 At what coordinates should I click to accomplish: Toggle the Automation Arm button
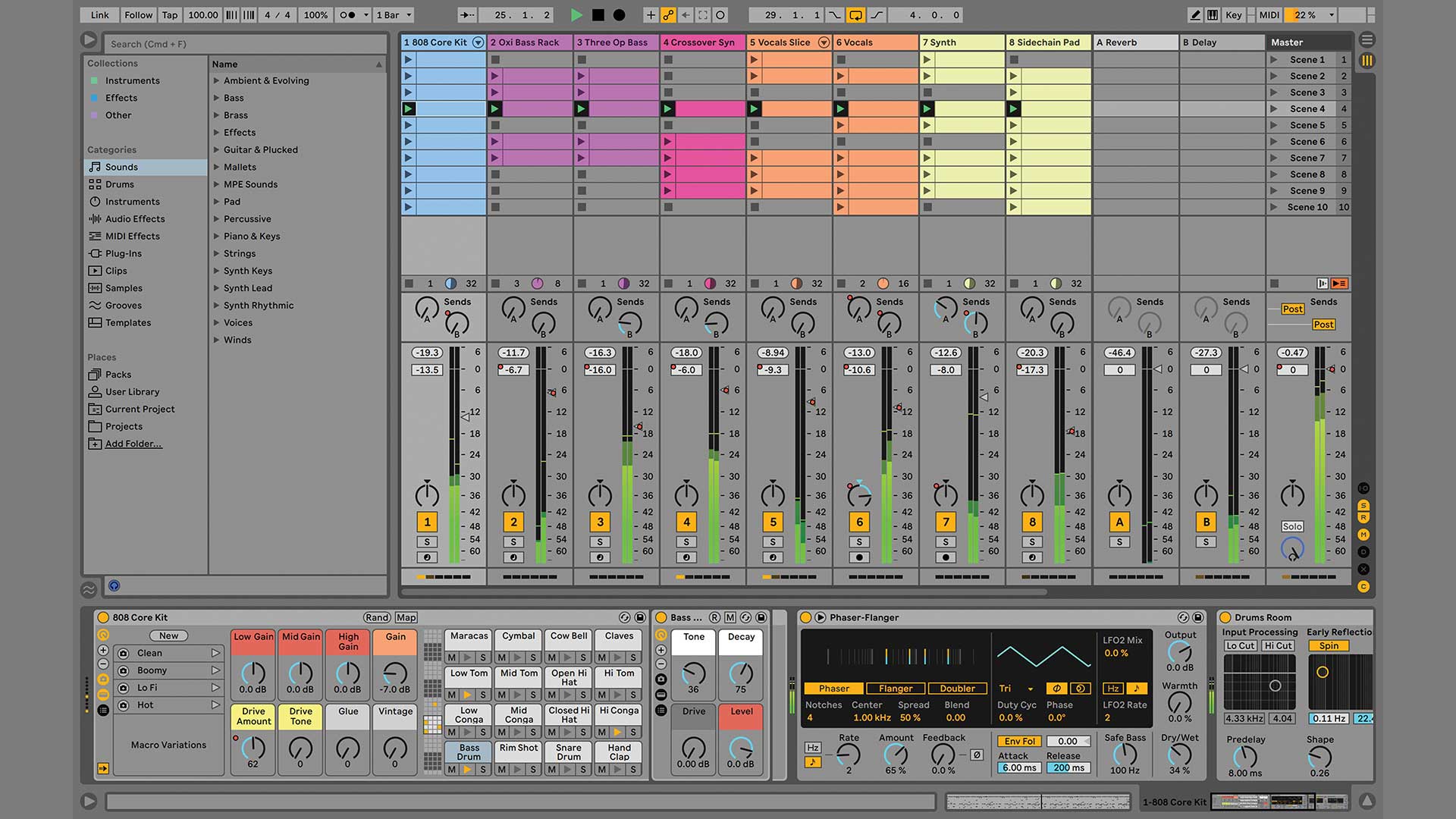[x=668, y=14]
